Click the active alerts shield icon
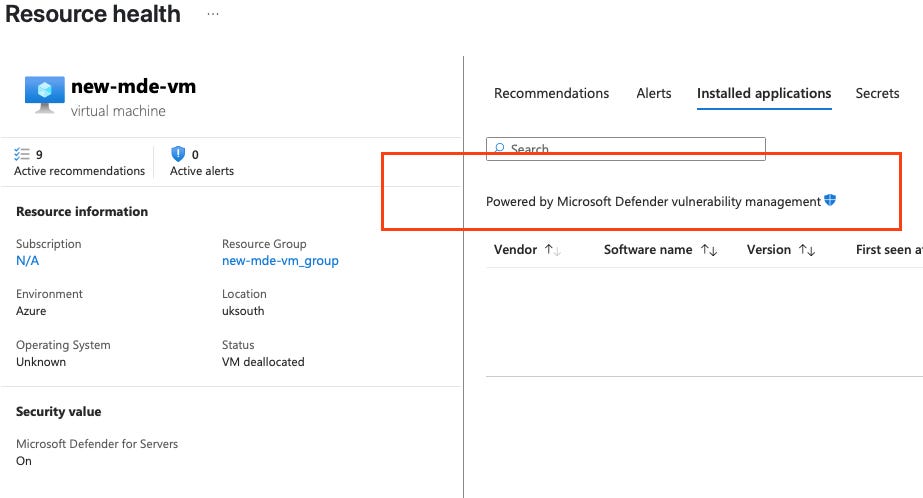The image size is (923, 498). (x=178, y=154)
